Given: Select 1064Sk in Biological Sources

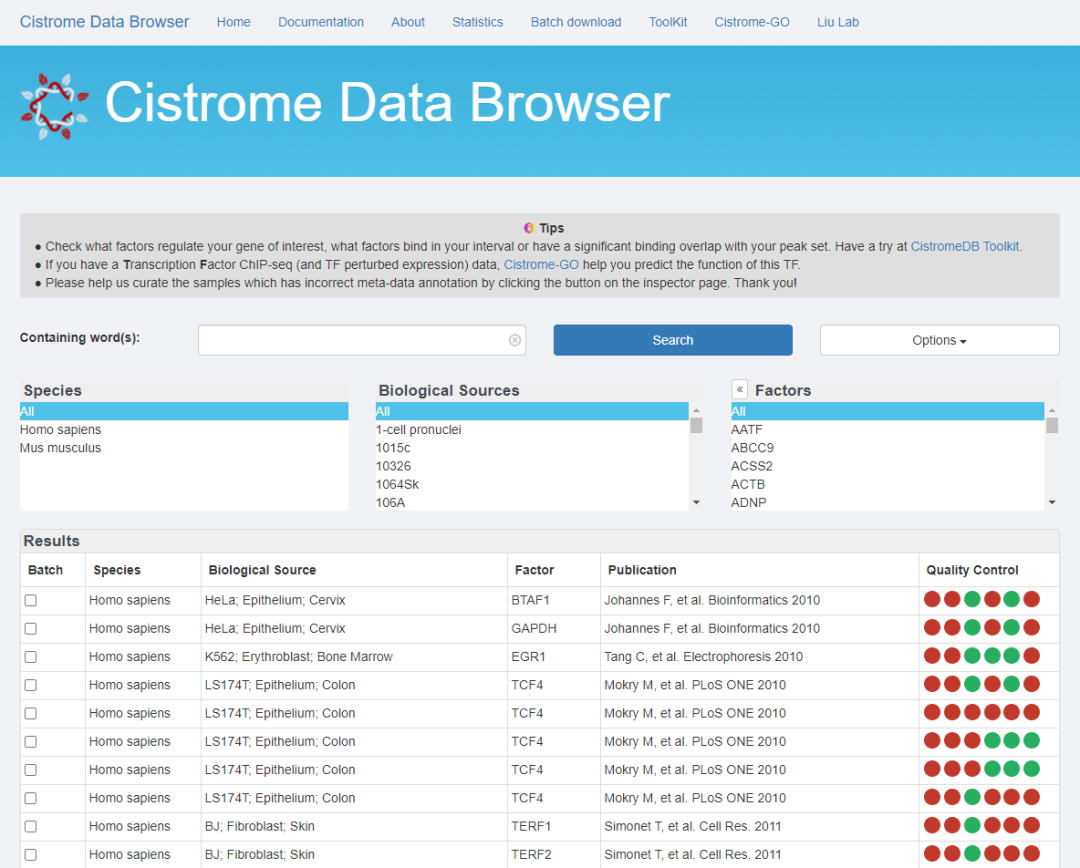Looking at the screenshot, I should tap(532, 484).
